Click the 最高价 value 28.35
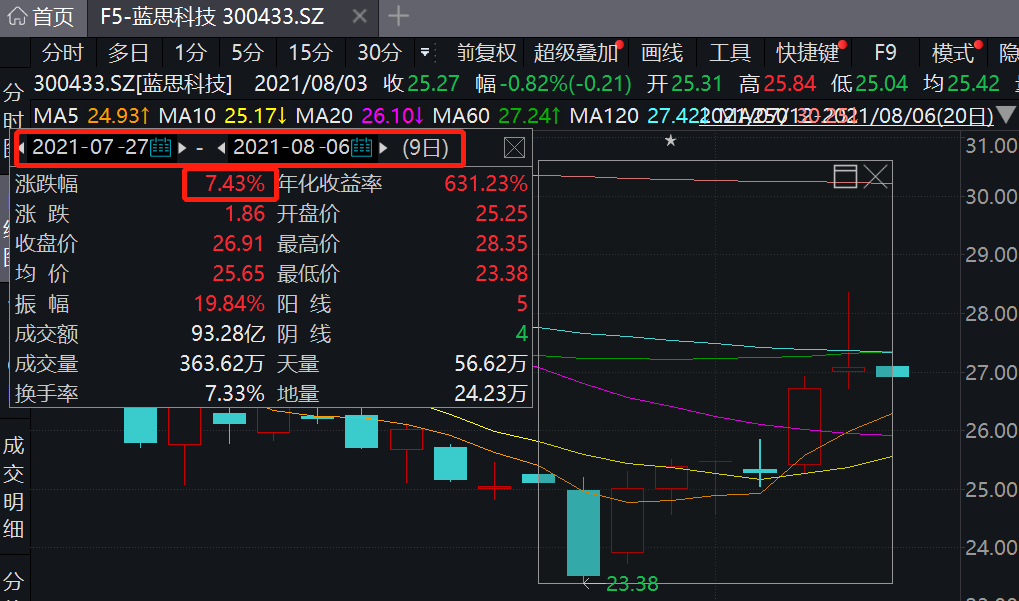The image size is (1019, 601). [501, 244]
